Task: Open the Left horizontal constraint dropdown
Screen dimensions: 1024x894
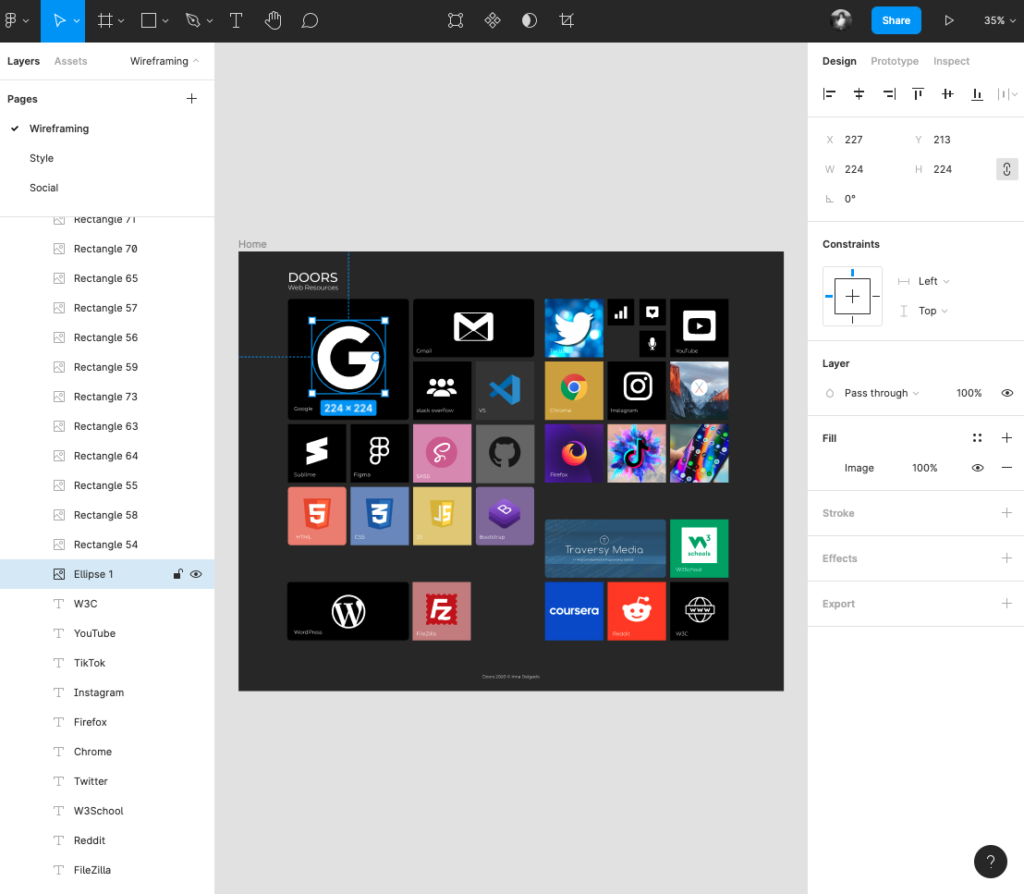Action: 934,281
